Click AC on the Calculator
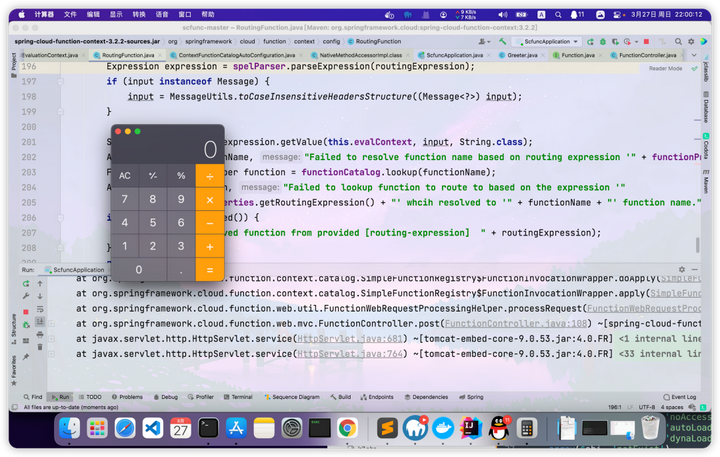720x457 pixels. 125,175
